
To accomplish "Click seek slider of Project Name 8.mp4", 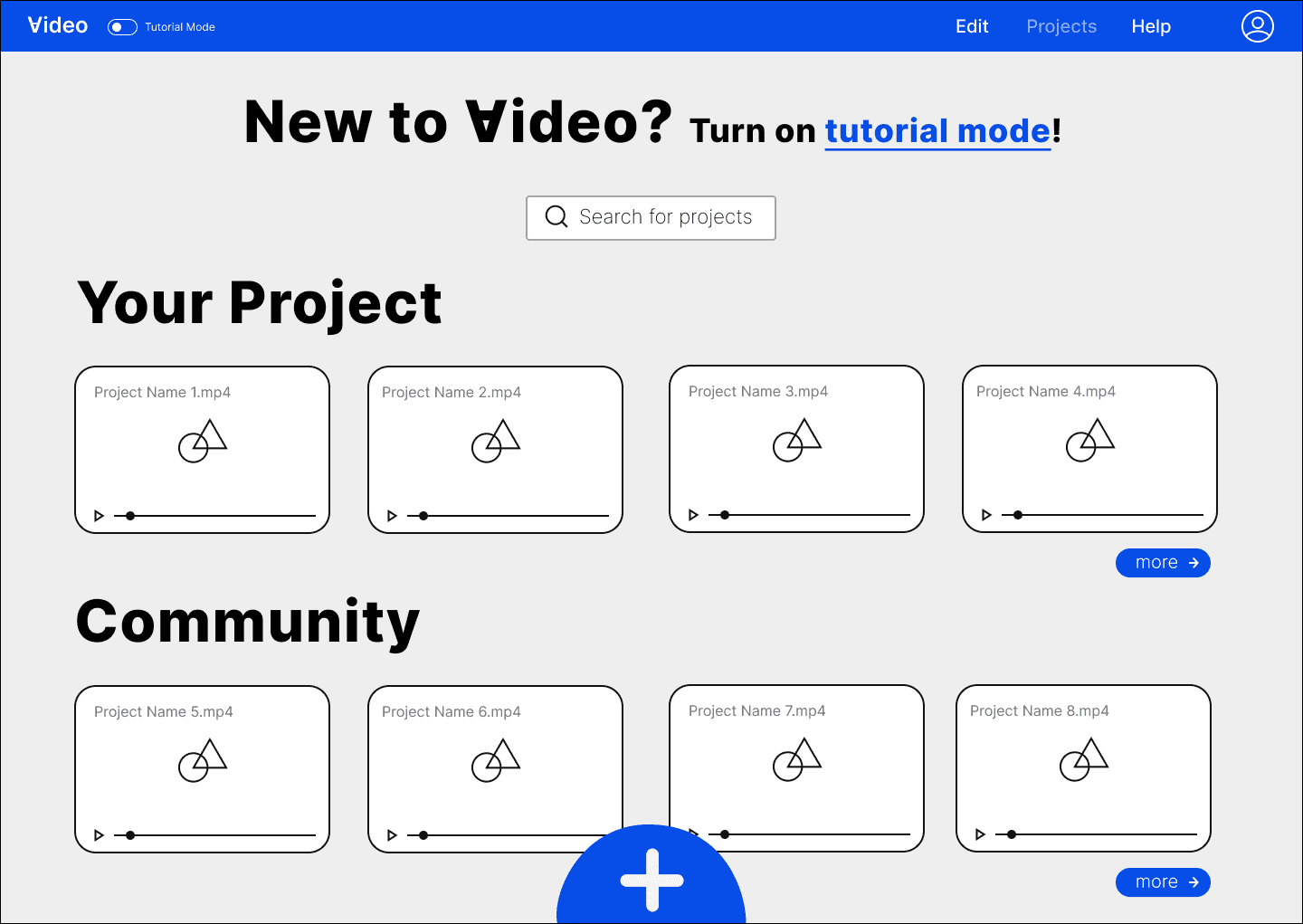I will [x=1096, y=834].
